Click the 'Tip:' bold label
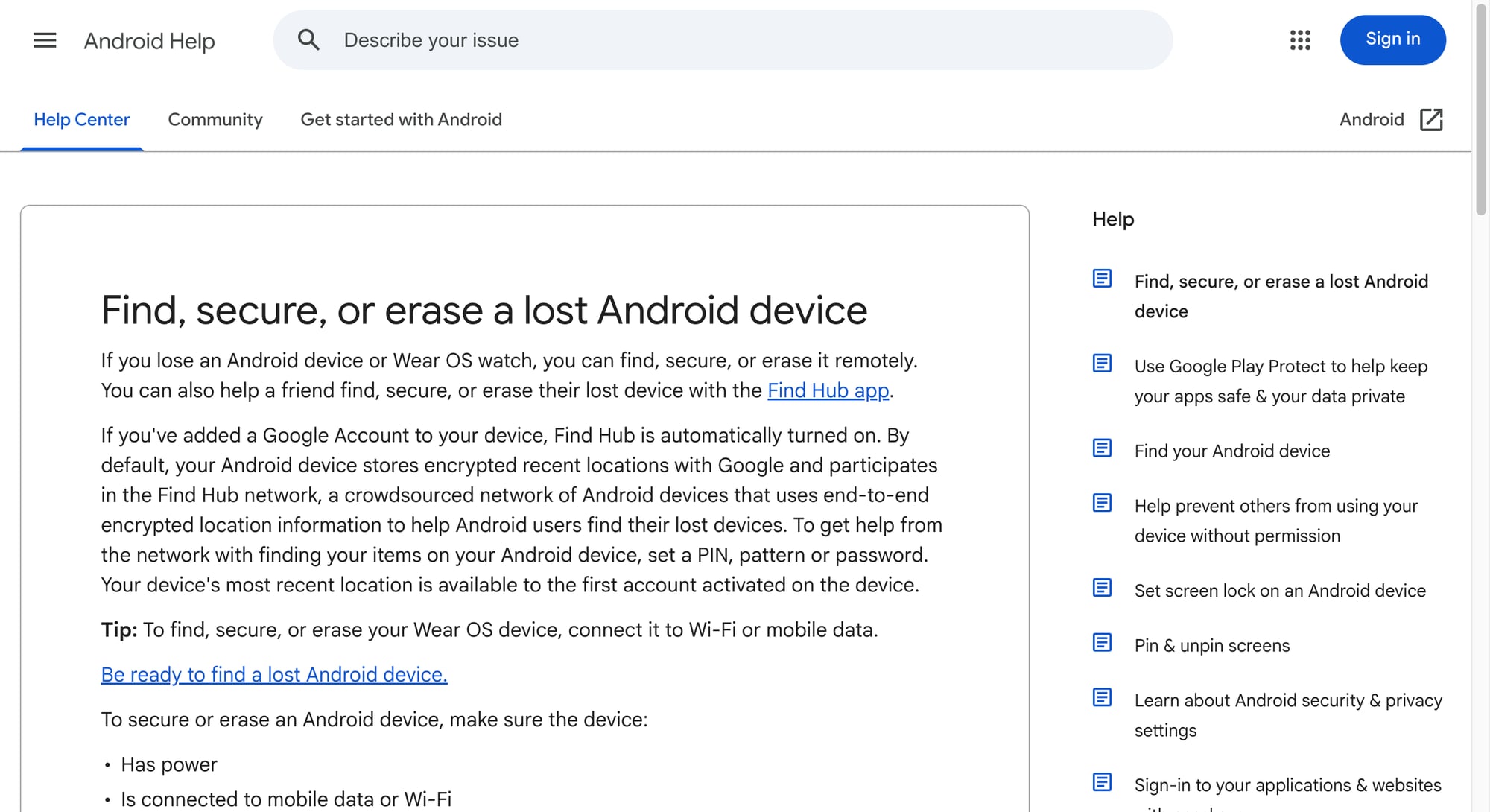Image resolution: width=1490 pixels, height=812 pixels. tap(119, 629)
